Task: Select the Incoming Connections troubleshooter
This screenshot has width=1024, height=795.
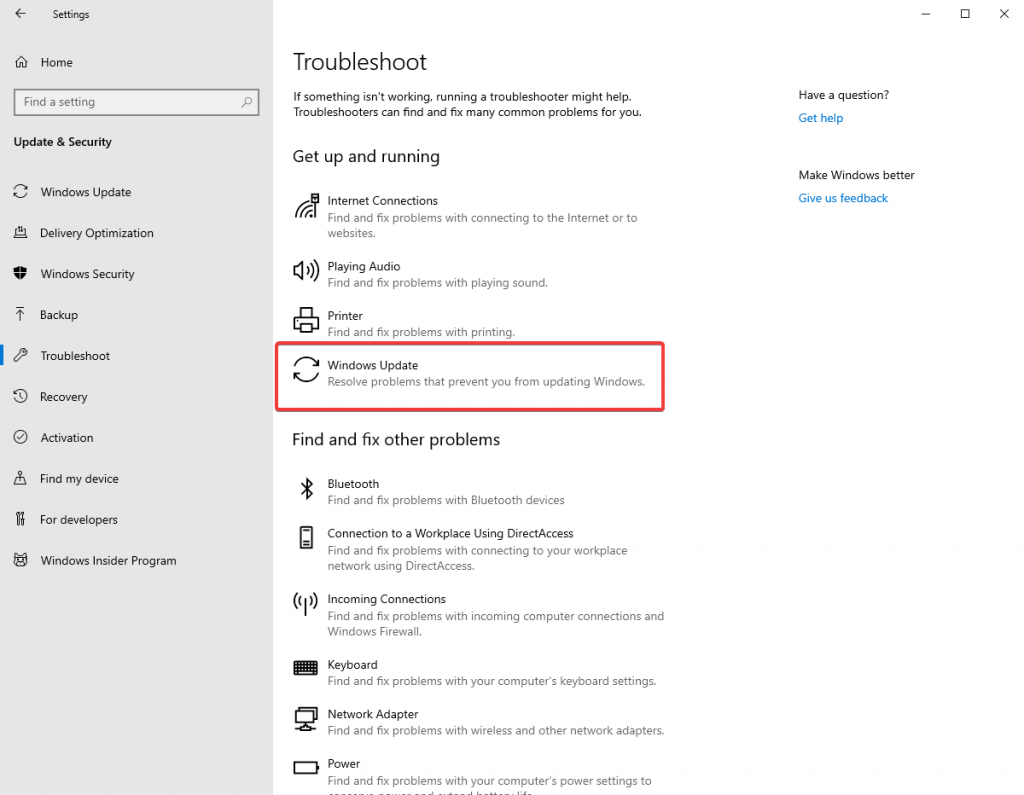Action: point(478,615)
